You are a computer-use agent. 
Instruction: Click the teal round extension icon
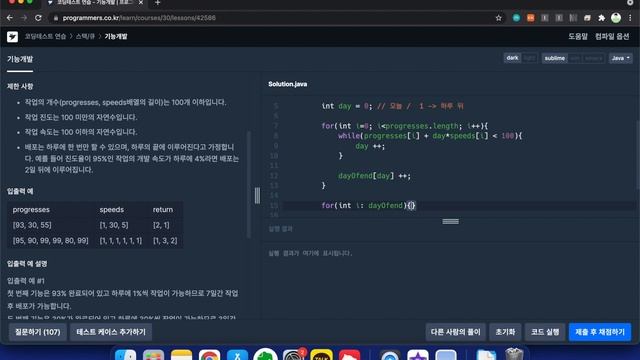pos(516,18)
